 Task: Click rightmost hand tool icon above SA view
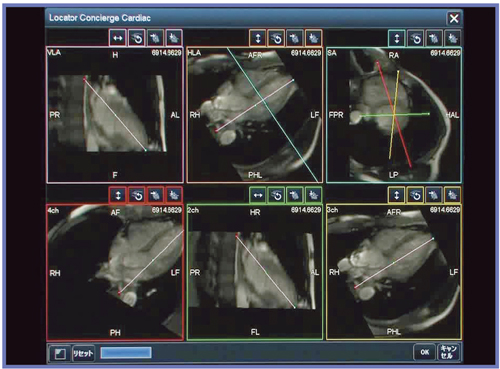point(453,38)
